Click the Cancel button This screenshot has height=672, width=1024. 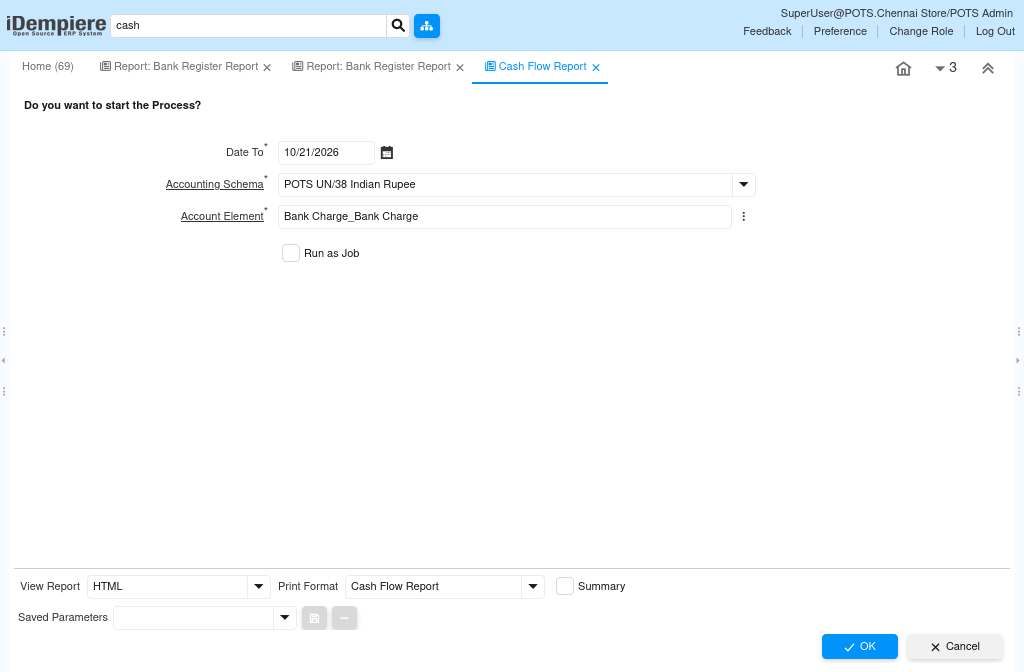coord(954,647)
